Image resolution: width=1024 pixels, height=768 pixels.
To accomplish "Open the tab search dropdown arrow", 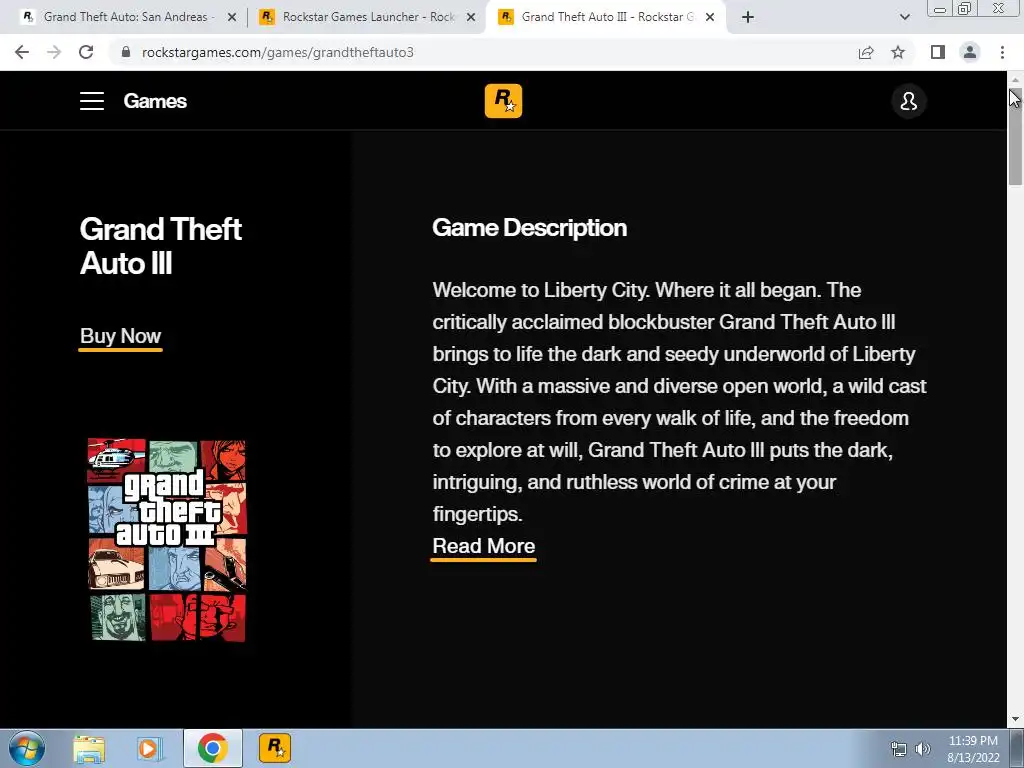I will (904, 17).
